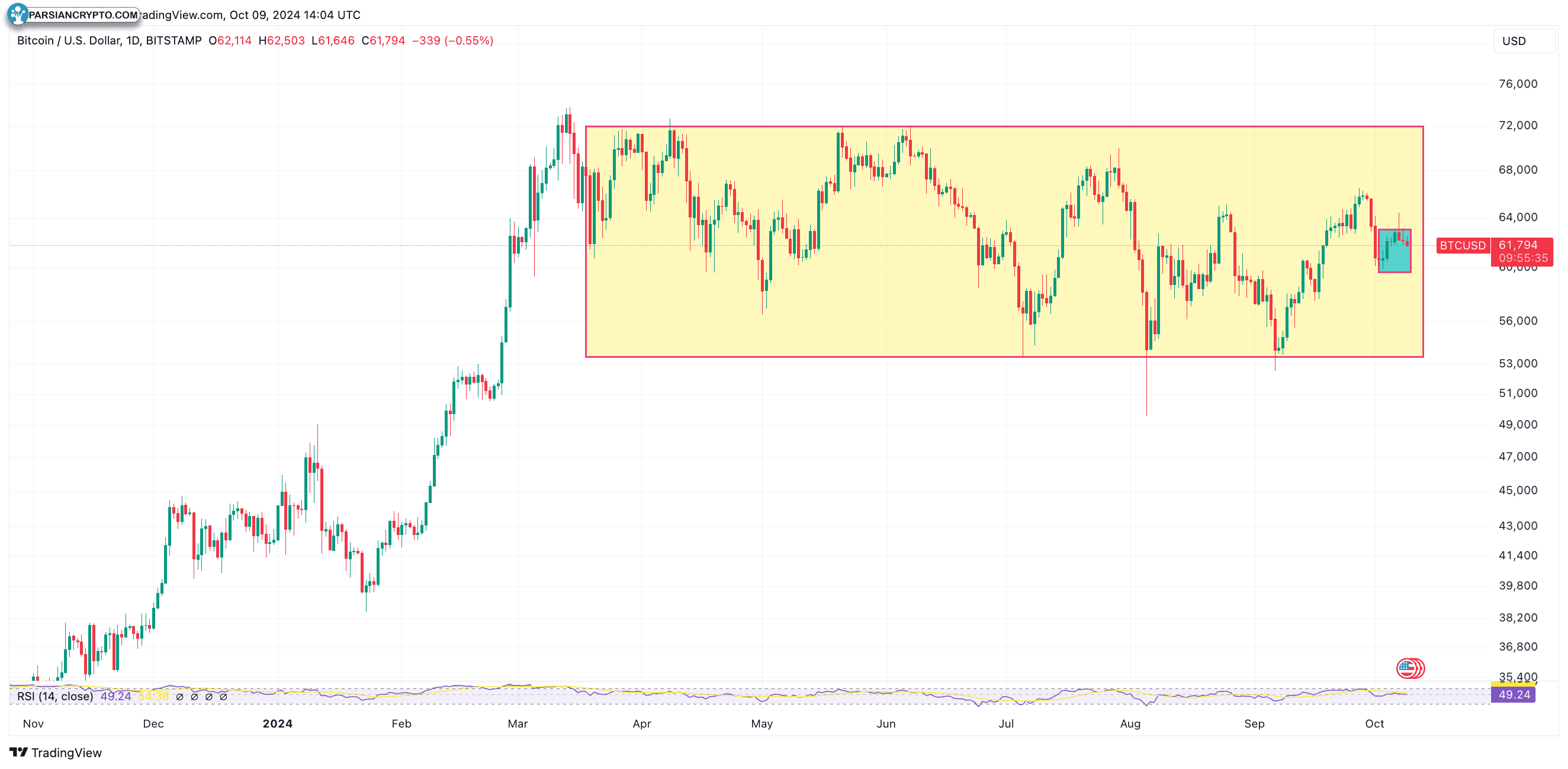The height and width of the screenshot is (769, 1568).
Task: Click the 39,800 price axis label
Action: (x=1518, y=586)
